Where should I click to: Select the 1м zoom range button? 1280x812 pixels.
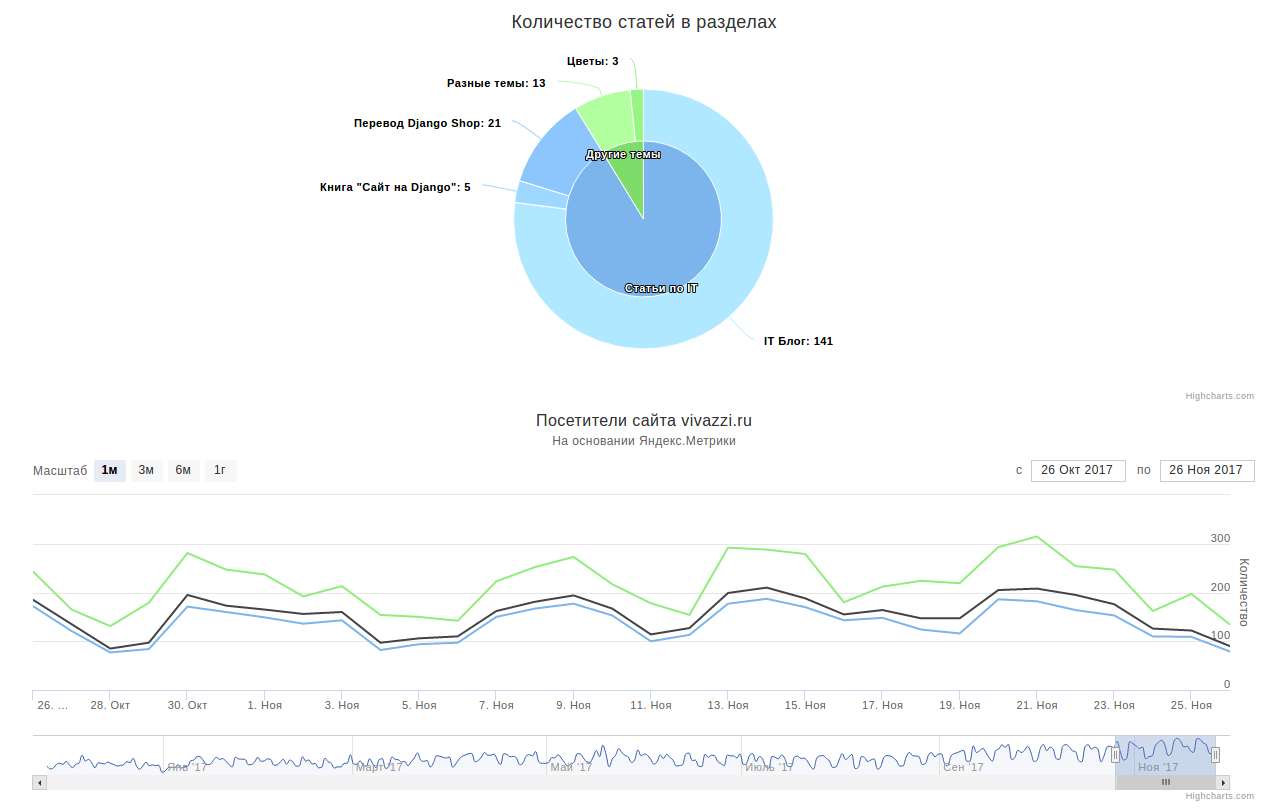pyautogui.click(x=110, y=470)
